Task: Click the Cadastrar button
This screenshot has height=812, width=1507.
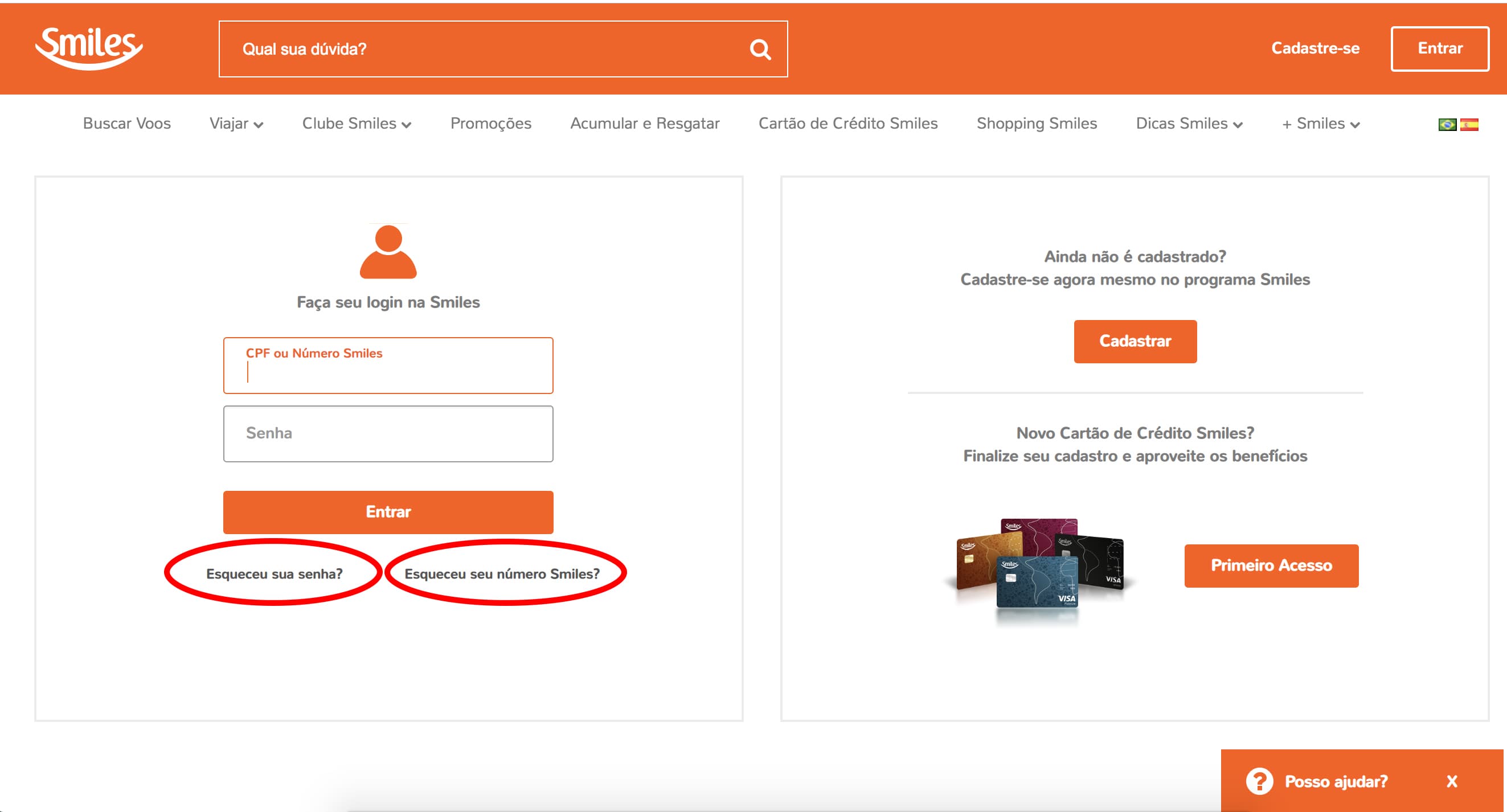Action: coord(1135,341)
